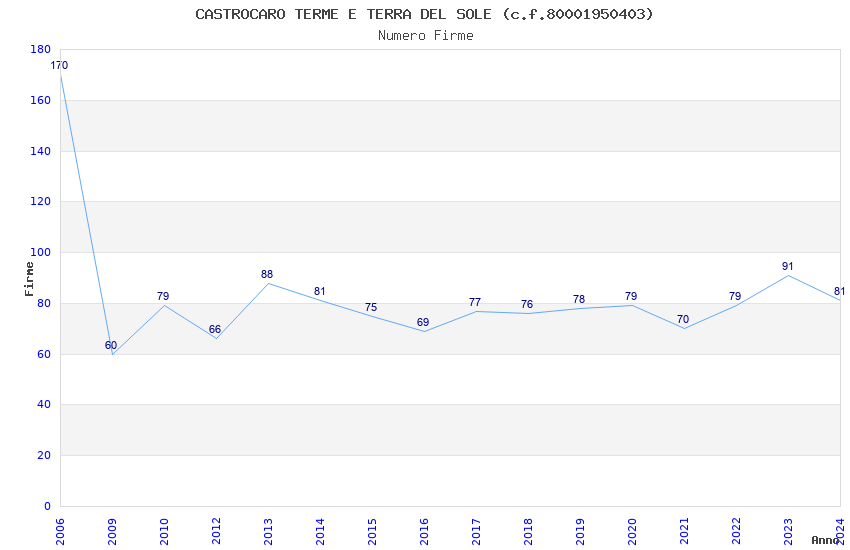Click the data label 60 for 2009
Image resolution: width=850 pixels, height=550 pixels.
(111, 345)
